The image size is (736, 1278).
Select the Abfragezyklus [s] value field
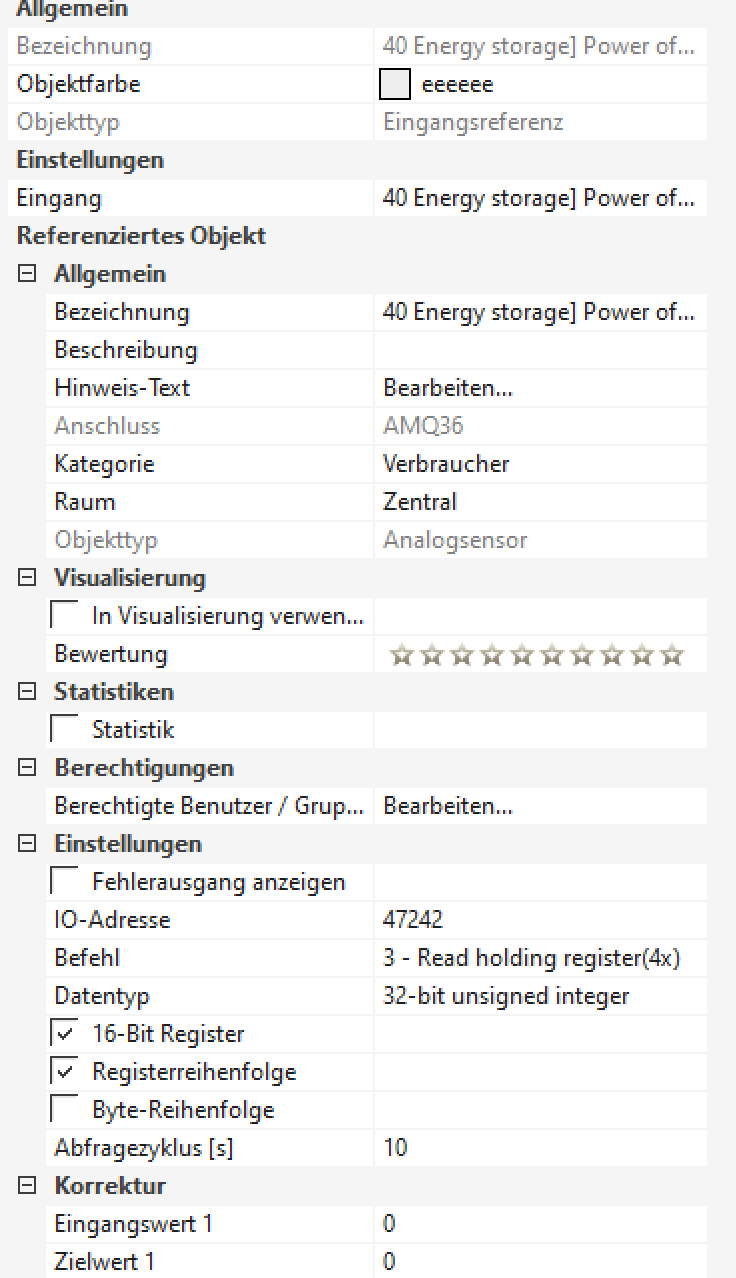540,1148
